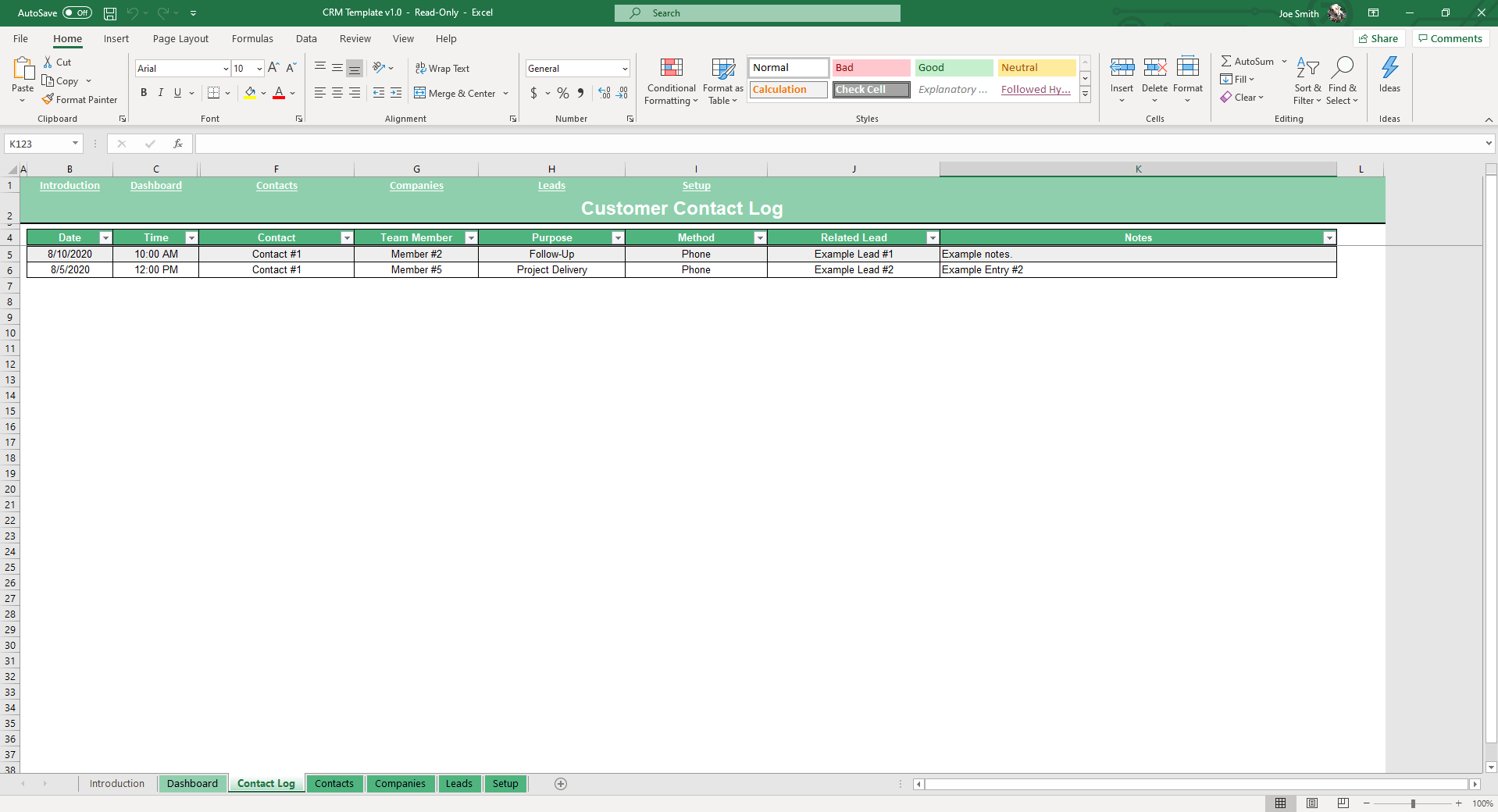
Task: Click the zoom slider handle
Action: point(1413,803)
